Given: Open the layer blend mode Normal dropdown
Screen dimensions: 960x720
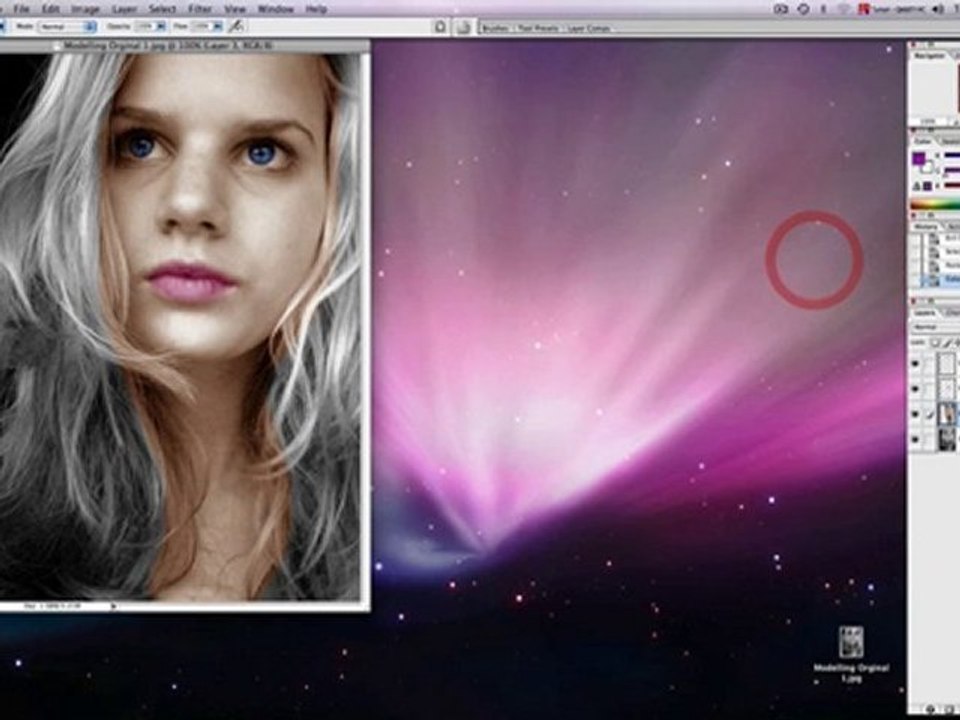Looking at the screenshot, I should point(936,328).
